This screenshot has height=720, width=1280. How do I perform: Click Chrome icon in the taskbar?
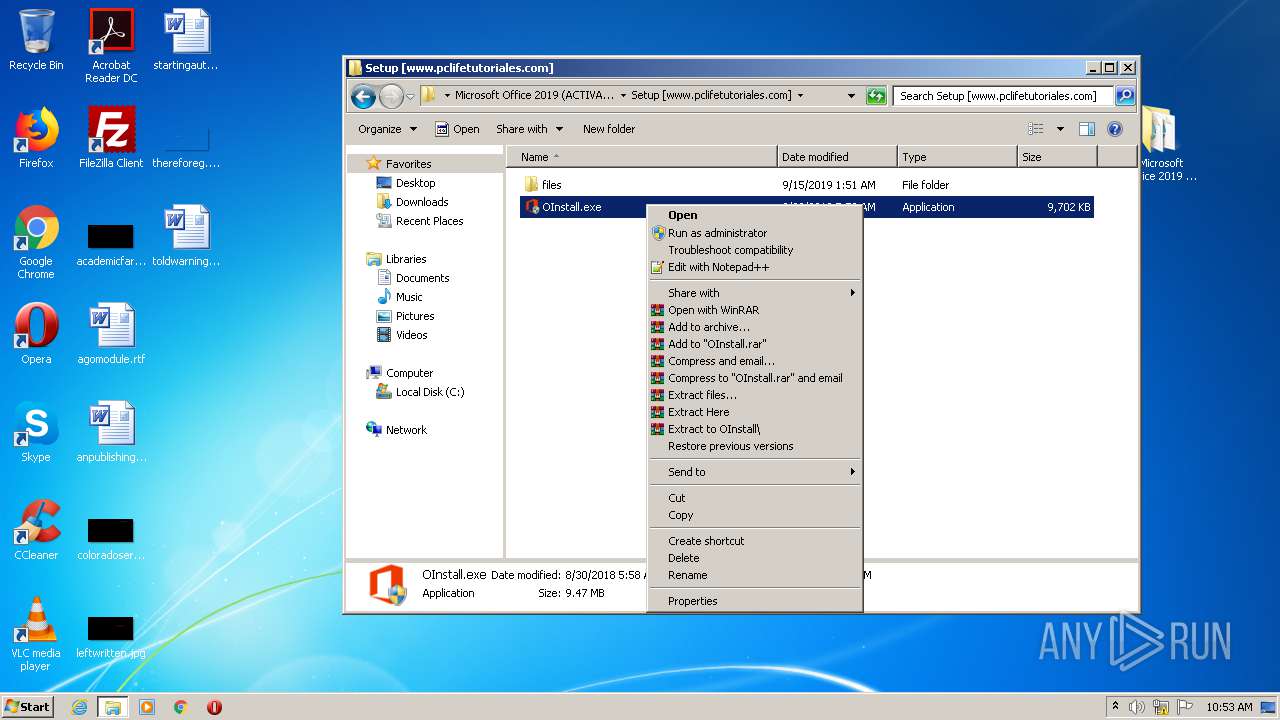[x=181, y=707]
